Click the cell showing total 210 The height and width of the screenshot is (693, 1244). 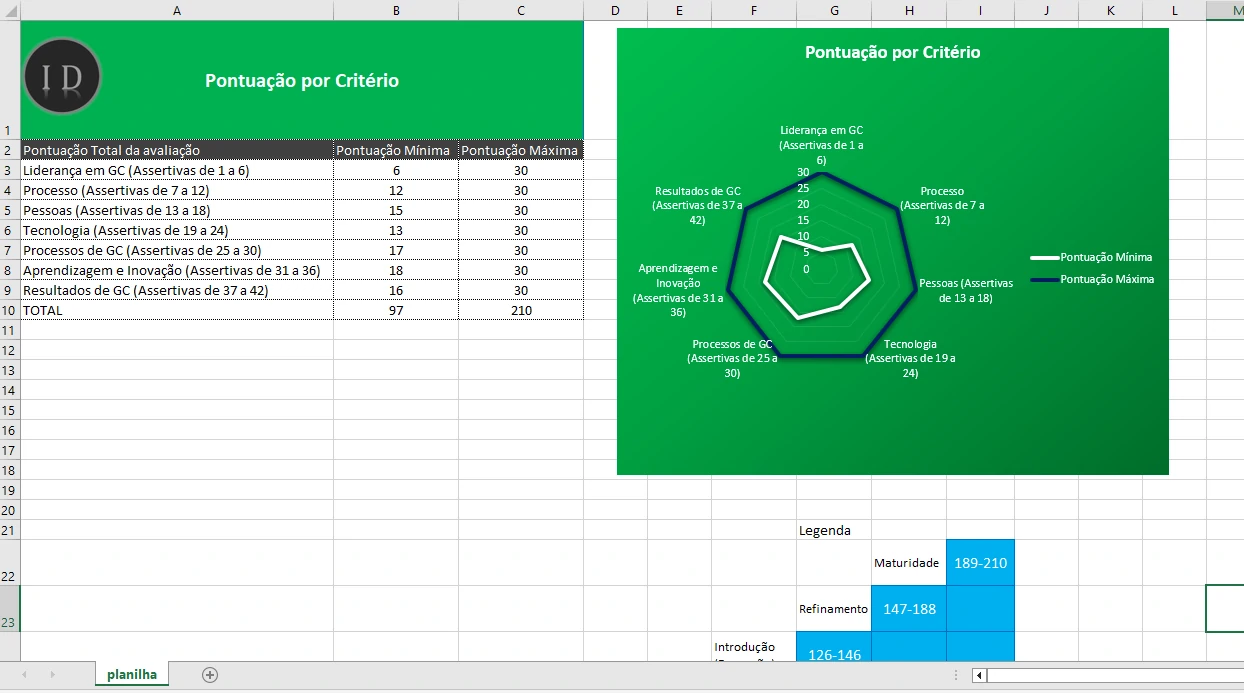click(x=520, y=310)
